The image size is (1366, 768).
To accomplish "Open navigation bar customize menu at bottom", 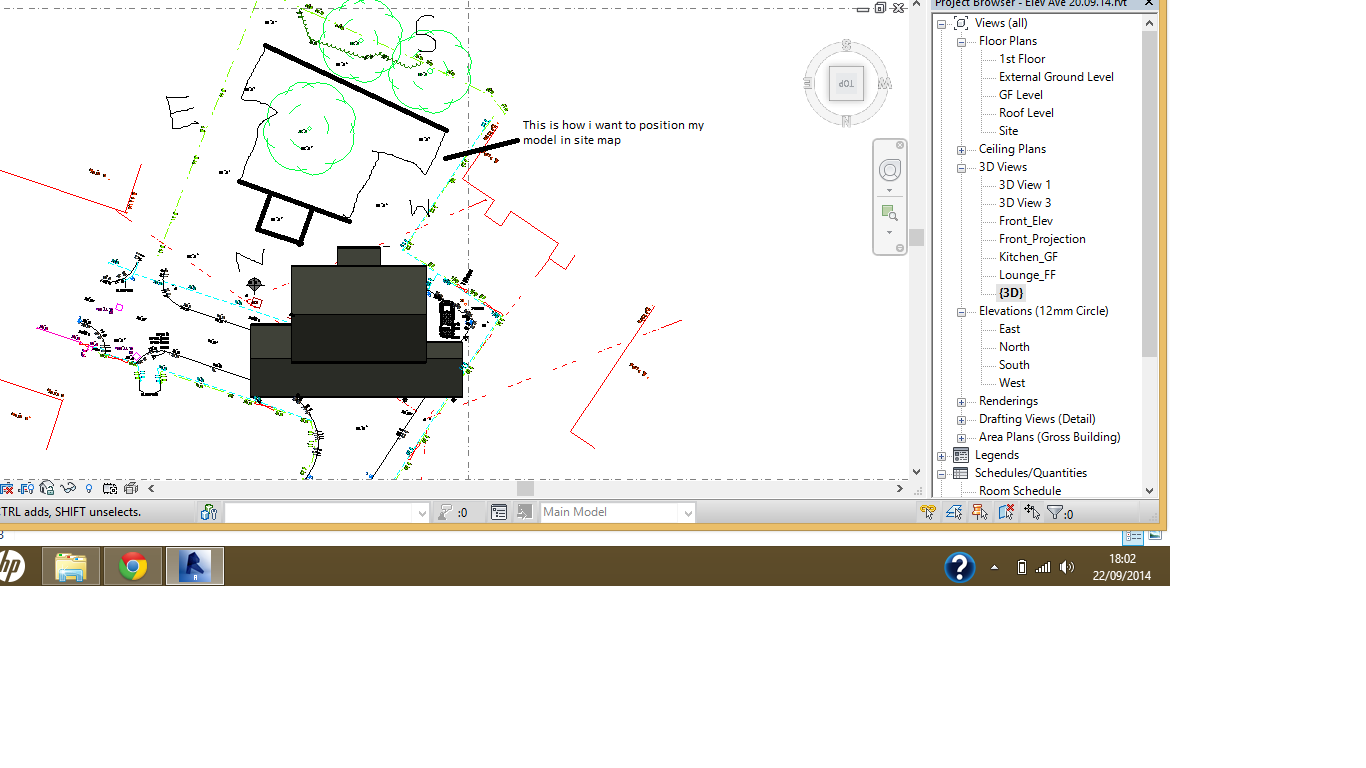I will [x=899, y=248].
